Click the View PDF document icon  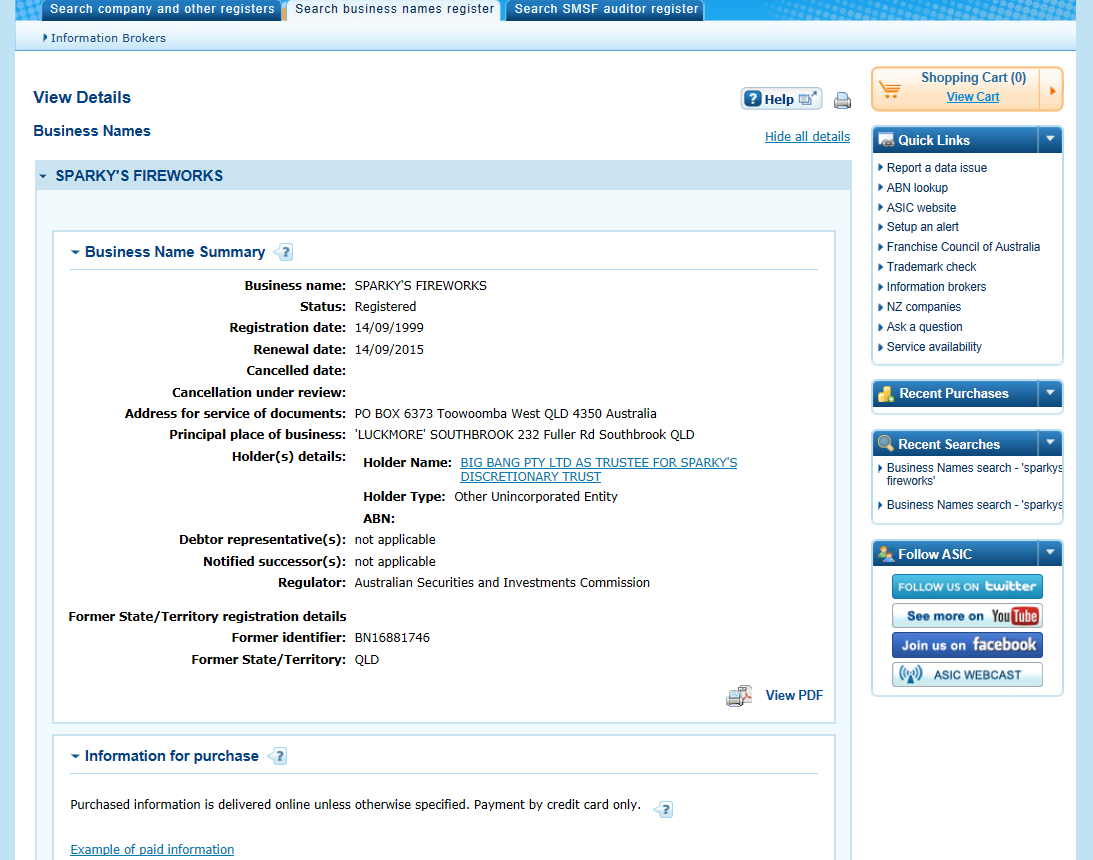[739, 696]
